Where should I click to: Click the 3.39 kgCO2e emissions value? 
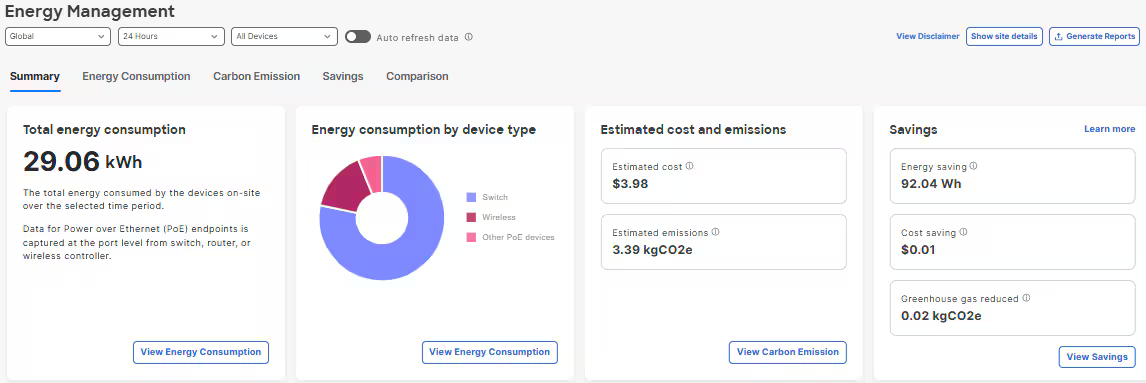coord(653,249)
